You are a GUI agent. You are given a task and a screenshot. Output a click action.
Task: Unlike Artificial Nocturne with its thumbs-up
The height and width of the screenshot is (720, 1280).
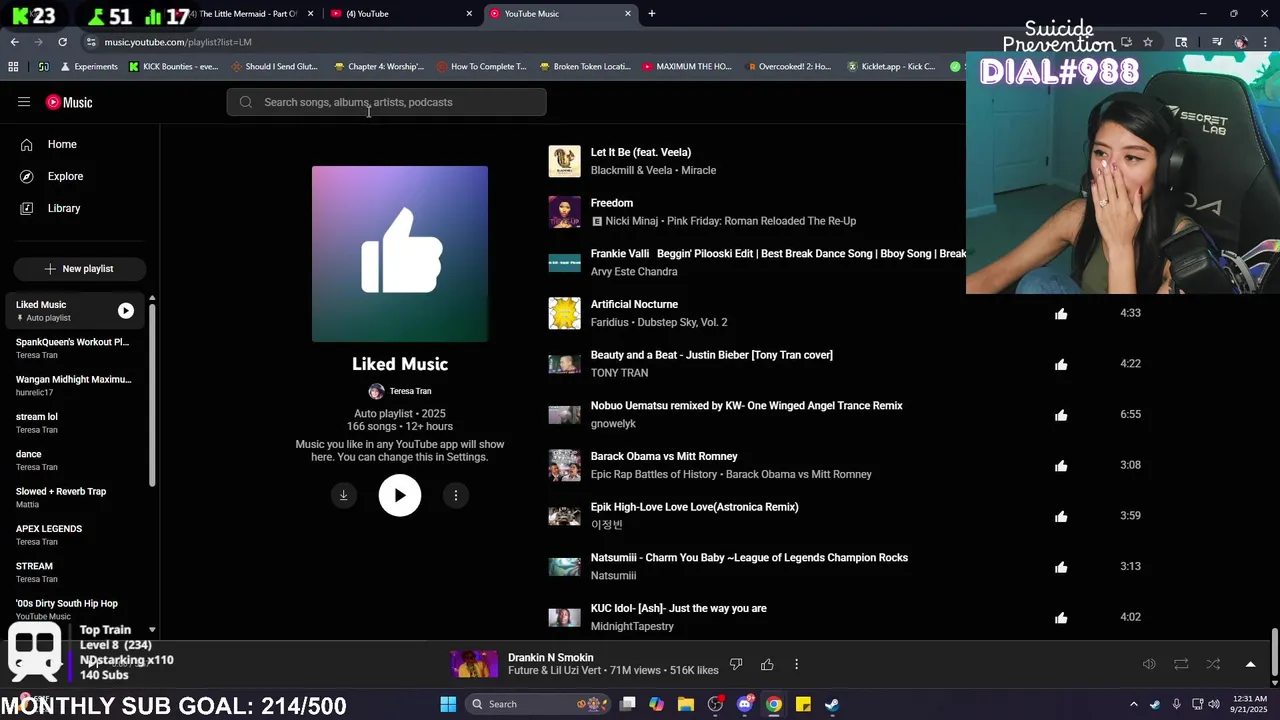(x=1061, y=314)
